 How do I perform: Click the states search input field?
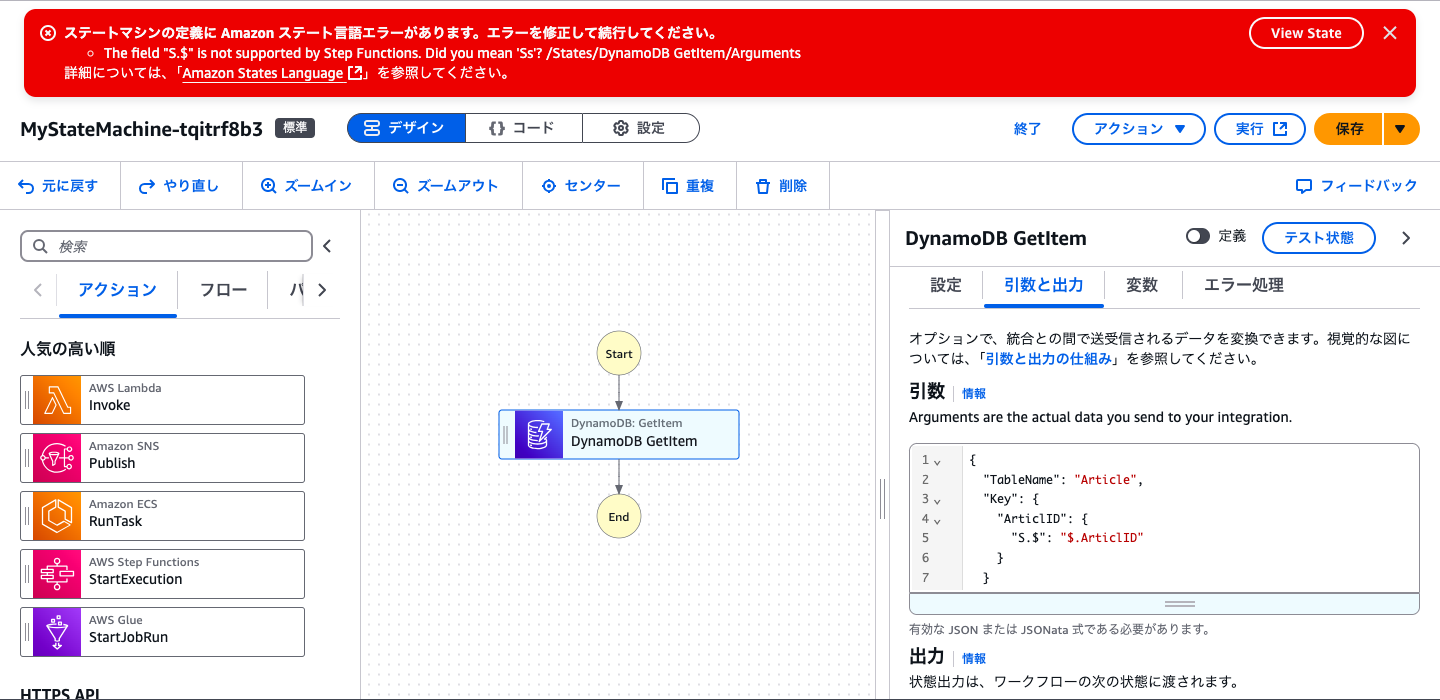[x=166, y=246]
